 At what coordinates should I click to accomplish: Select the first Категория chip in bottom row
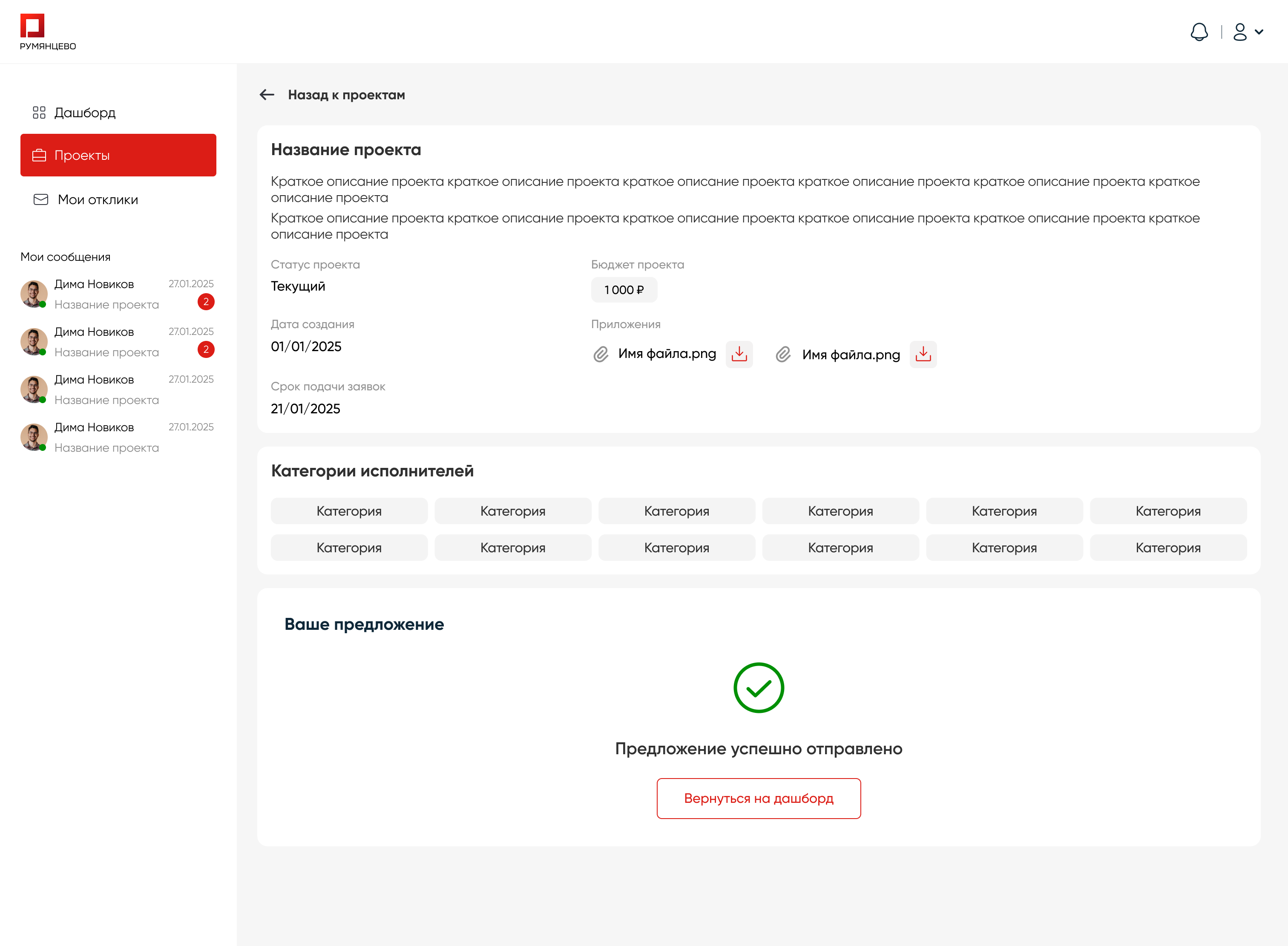[349, 548]
